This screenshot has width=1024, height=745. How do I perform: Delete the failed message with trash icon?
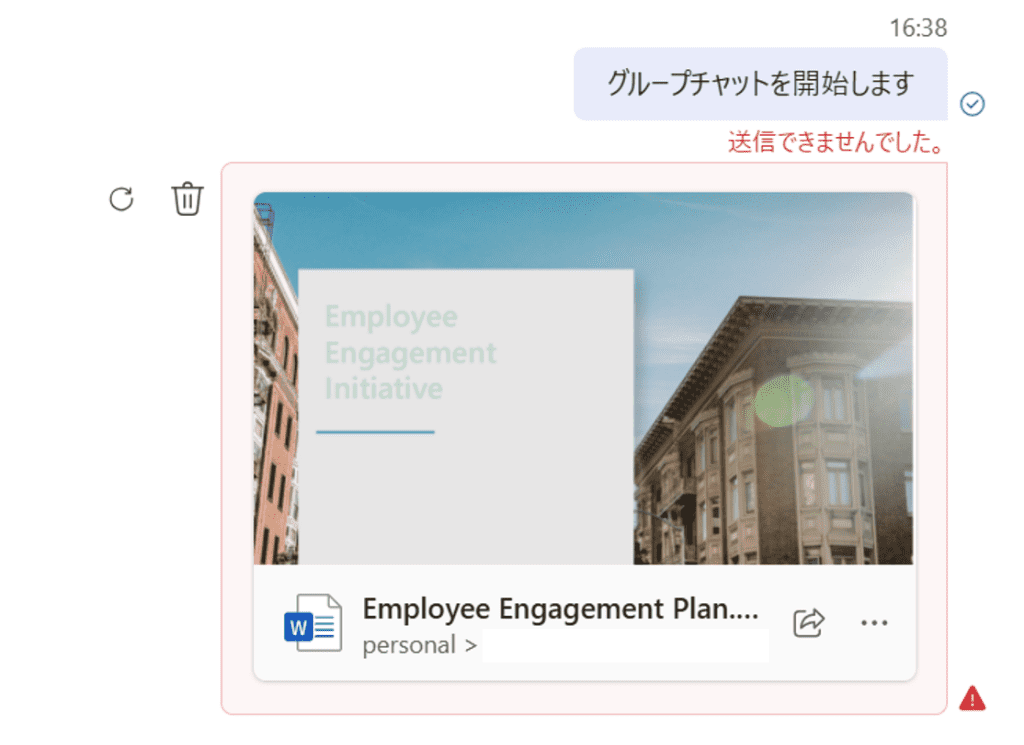pos(187,199)
